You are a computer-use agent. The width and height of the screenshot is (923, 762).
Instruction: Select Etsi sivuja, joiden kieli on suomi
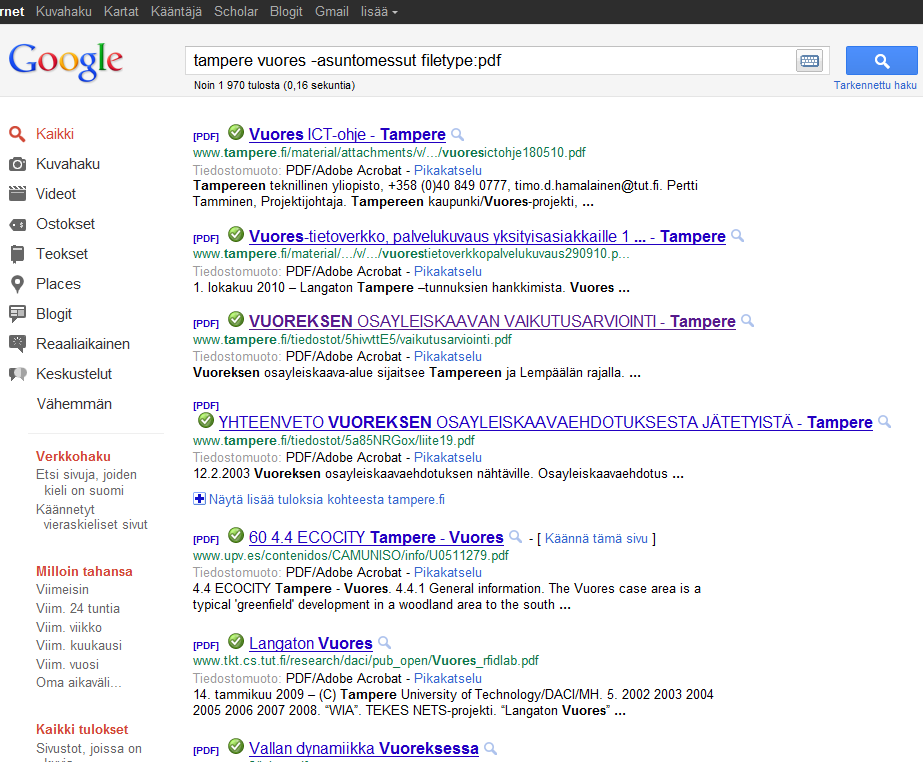(x=86, y=482)
